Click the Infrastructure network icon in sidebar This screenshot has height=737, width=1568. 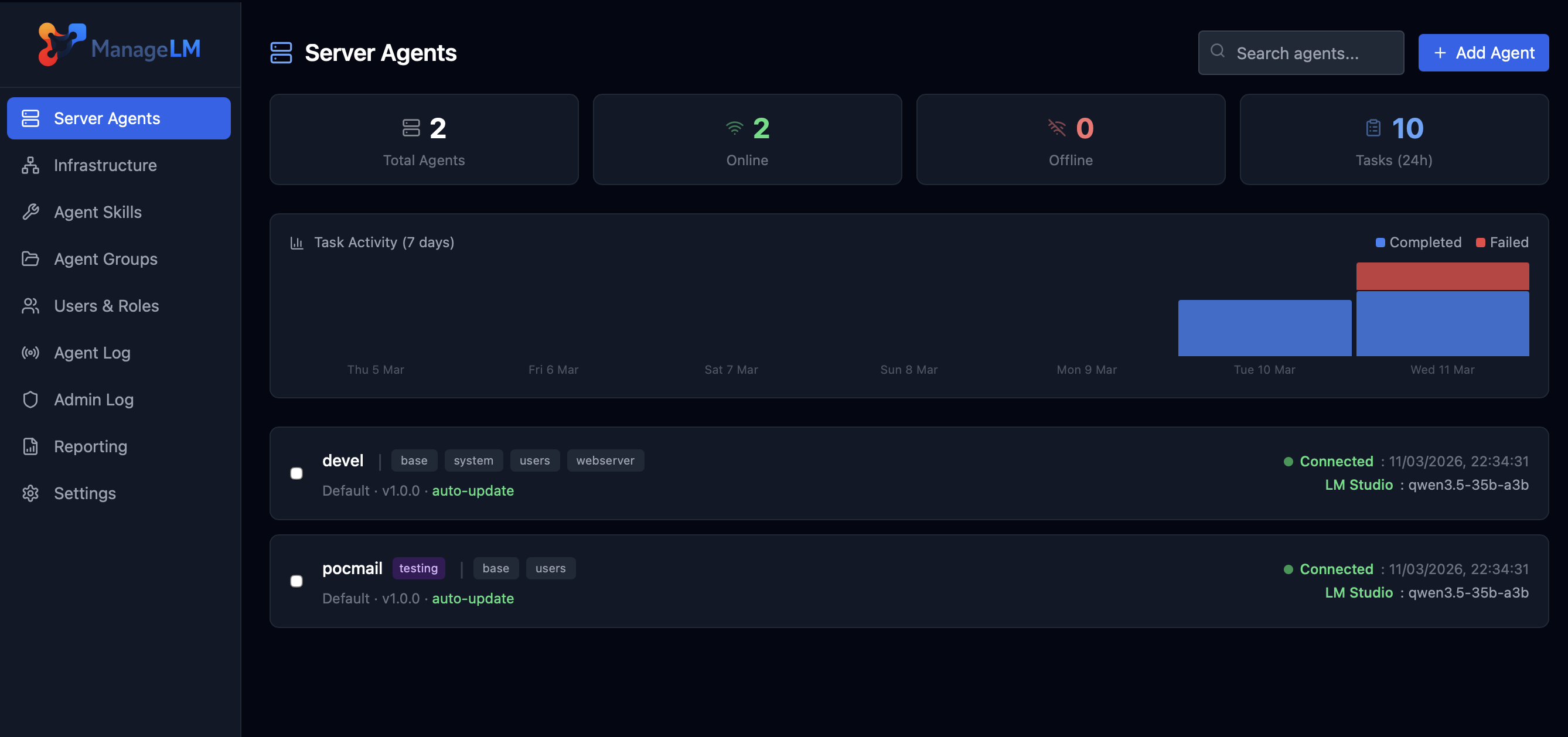tap(30, 165)
